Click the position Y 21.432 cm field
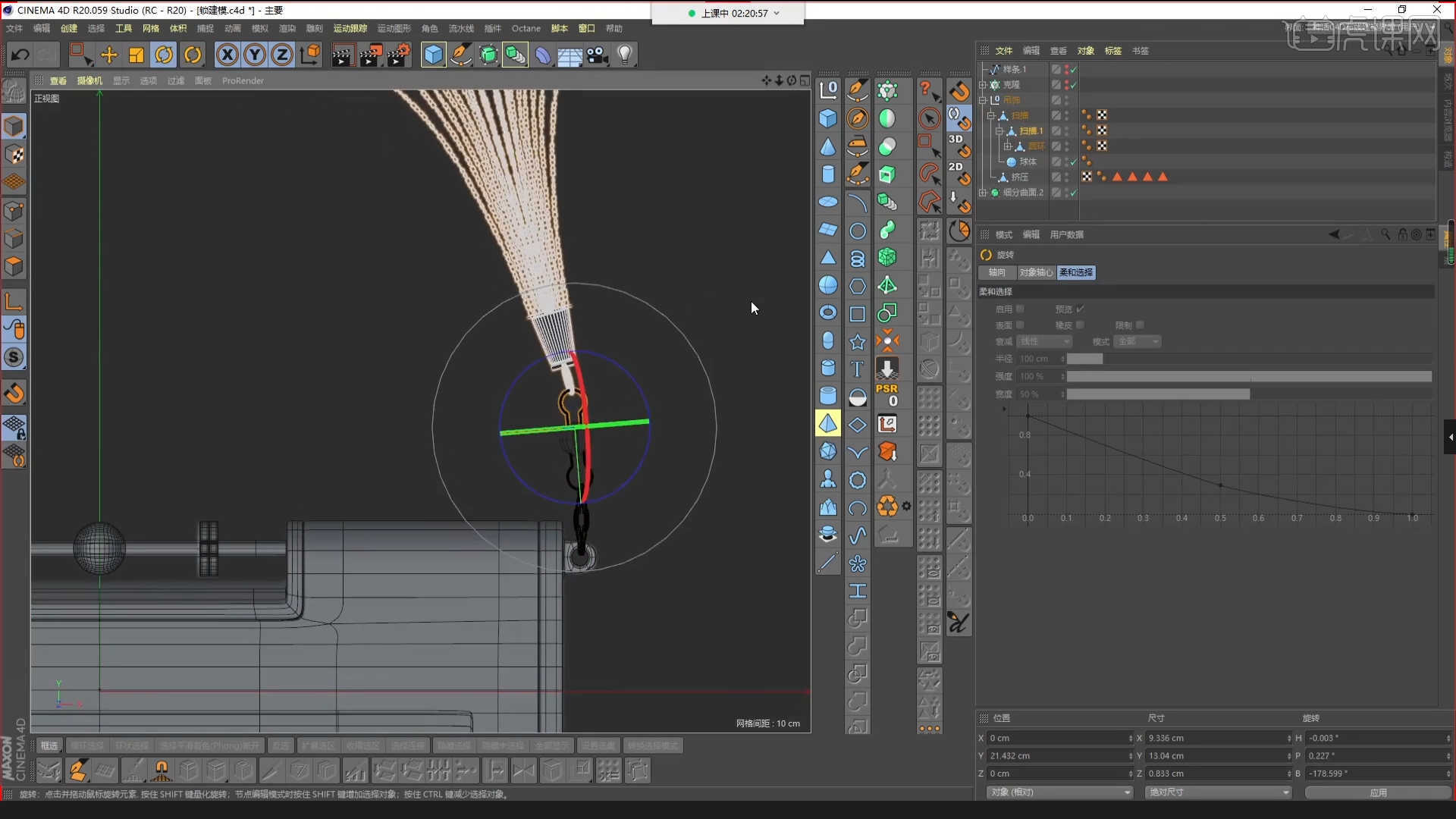1456x819 pixels. click(x=1059, y=756)
